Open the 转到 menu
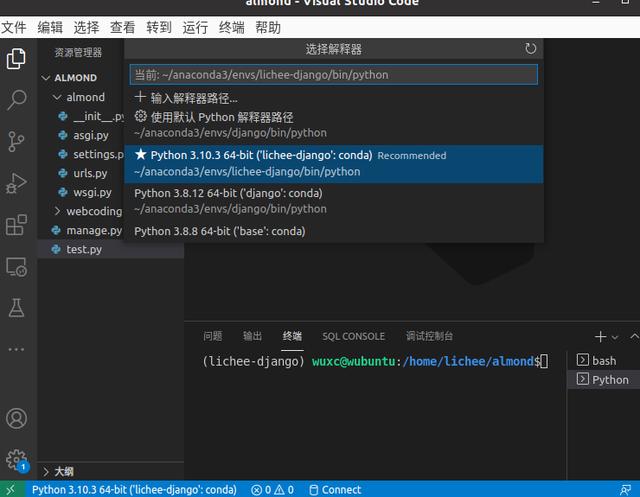Screen dimensions: 640x497 (159, 28)
